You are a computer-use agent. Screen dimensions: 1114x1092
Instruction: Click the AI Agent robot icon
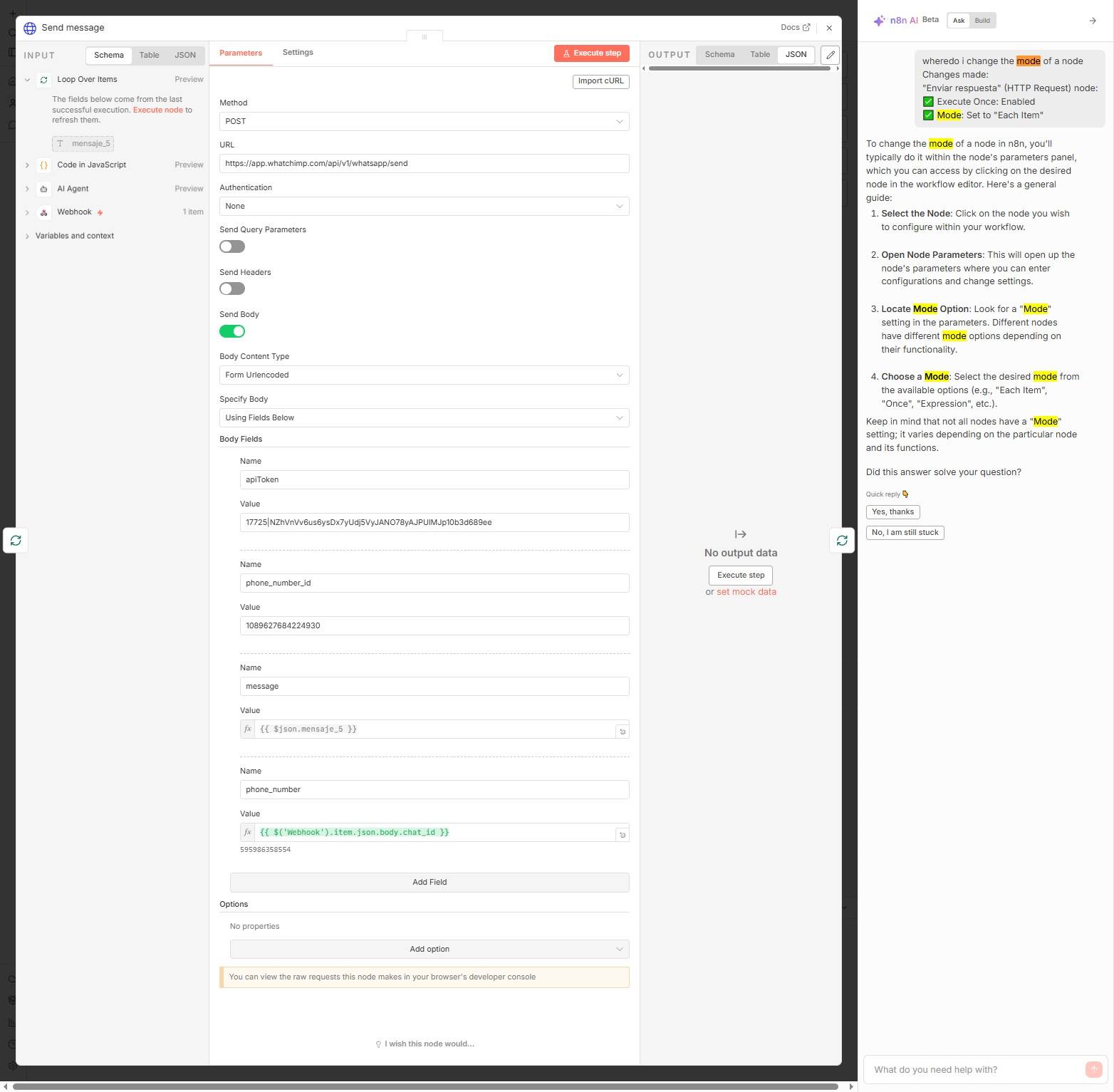tap(44, 189)
